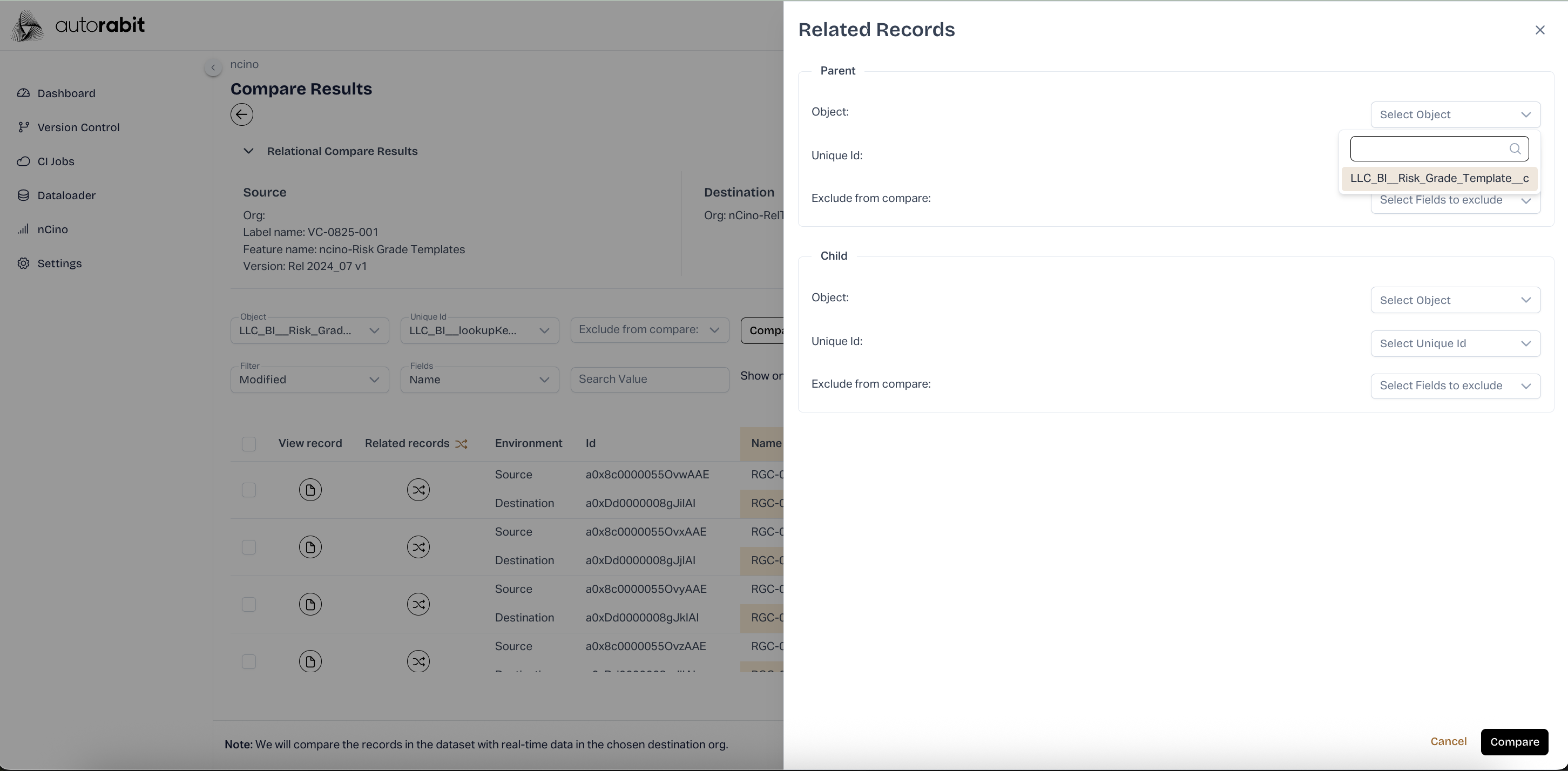This screenshot has width=1568, height=771.
Task: Collapse the sidebar with the chevron icon
Action: coord(213,67)
